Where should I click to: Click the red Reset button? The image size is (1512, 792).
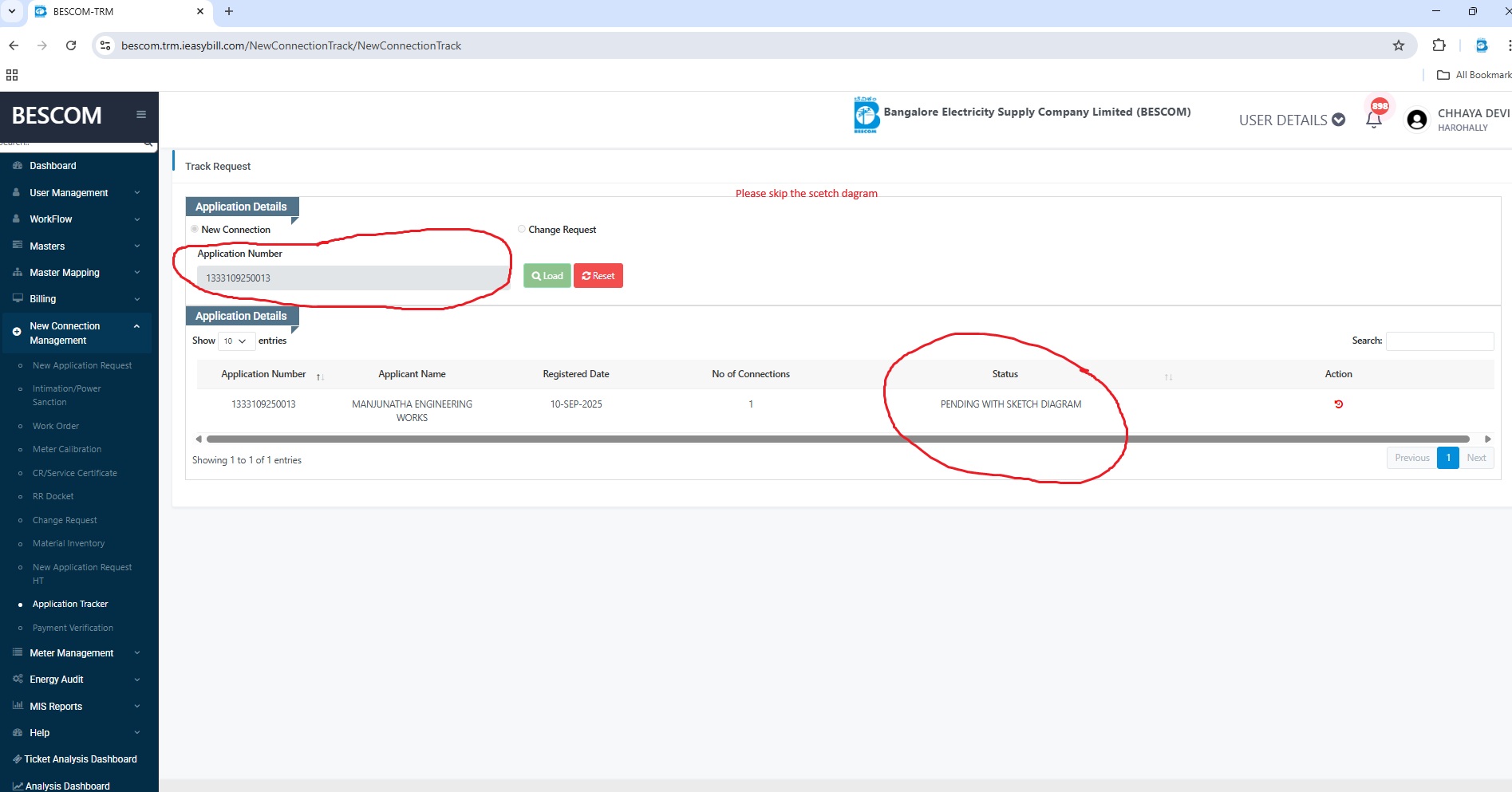coord(598,276)
